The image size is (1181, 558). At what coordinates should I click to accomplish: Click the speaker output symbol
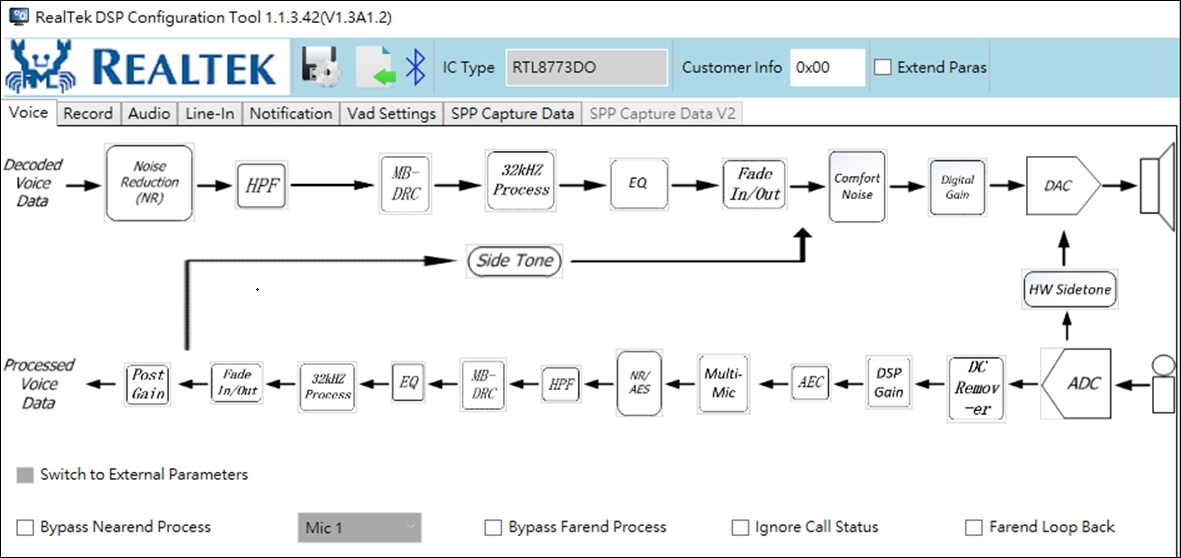point(1156,185)
